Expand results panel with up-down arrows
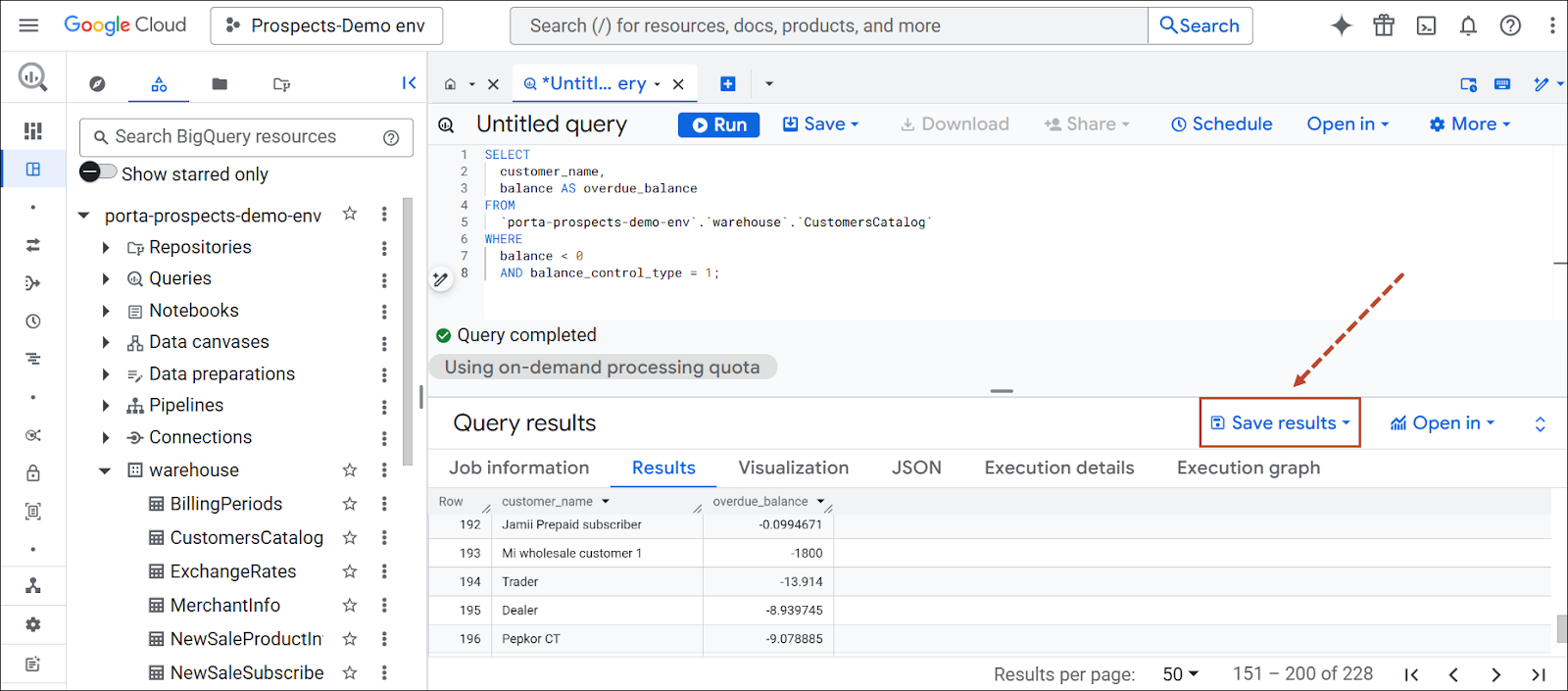The image size is (1568, 691). (1540, 423)
